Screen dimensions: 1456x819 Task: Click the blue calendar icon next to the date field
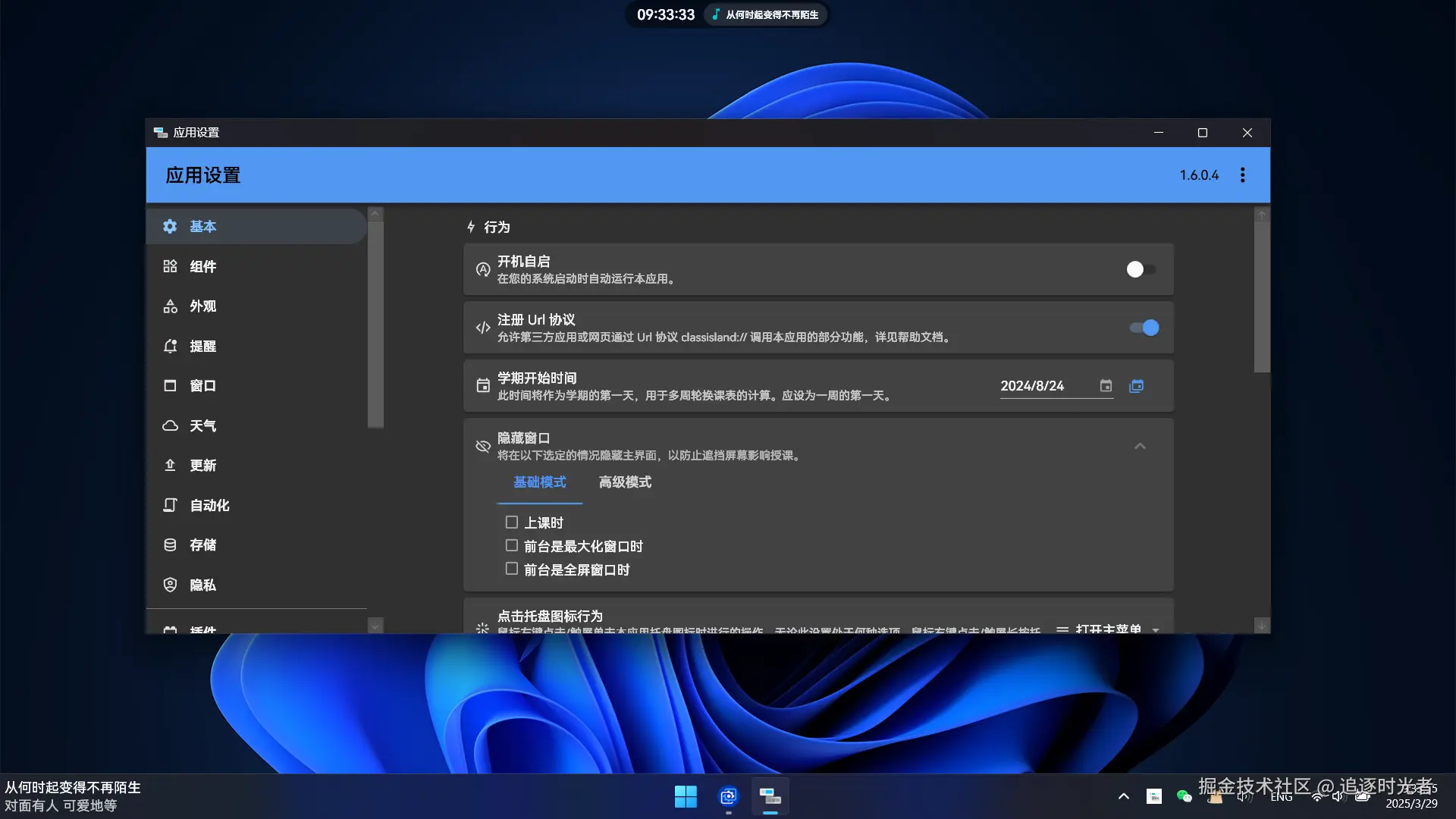[1136, 386]
